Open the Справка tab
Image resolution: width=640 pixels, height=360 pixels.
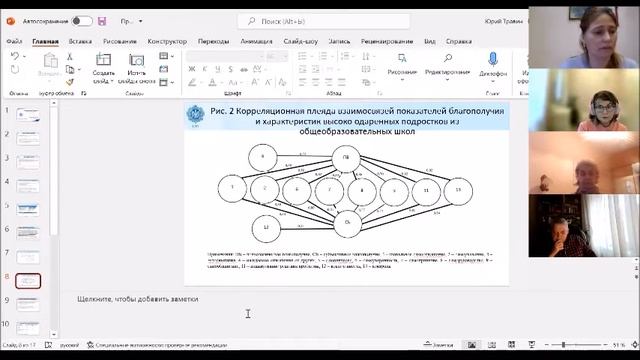coord(459,41)
